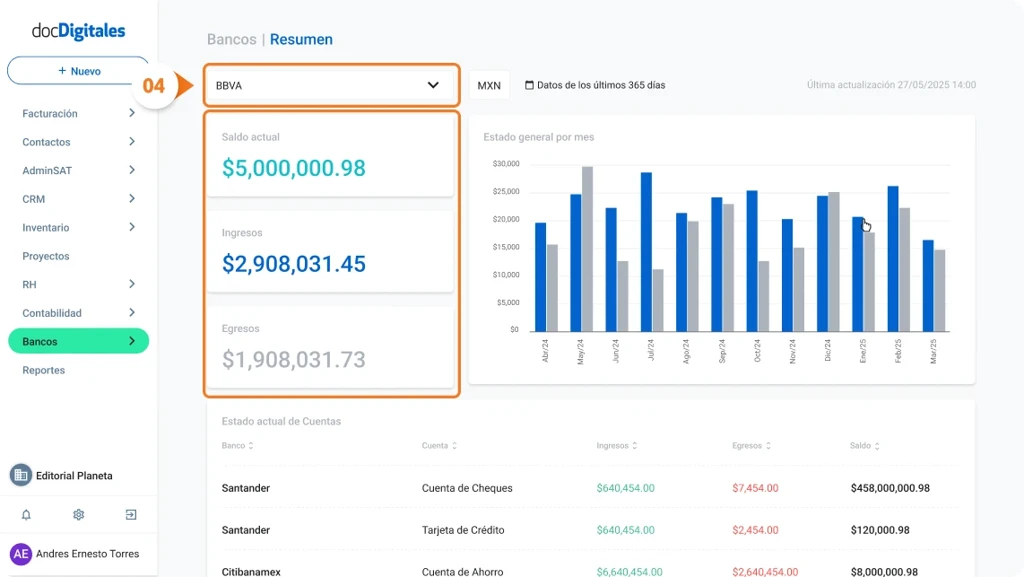This screenshot has height=577, width=1024.
Task: Expand the Facturación sidebar item
Action: (78, 113)
